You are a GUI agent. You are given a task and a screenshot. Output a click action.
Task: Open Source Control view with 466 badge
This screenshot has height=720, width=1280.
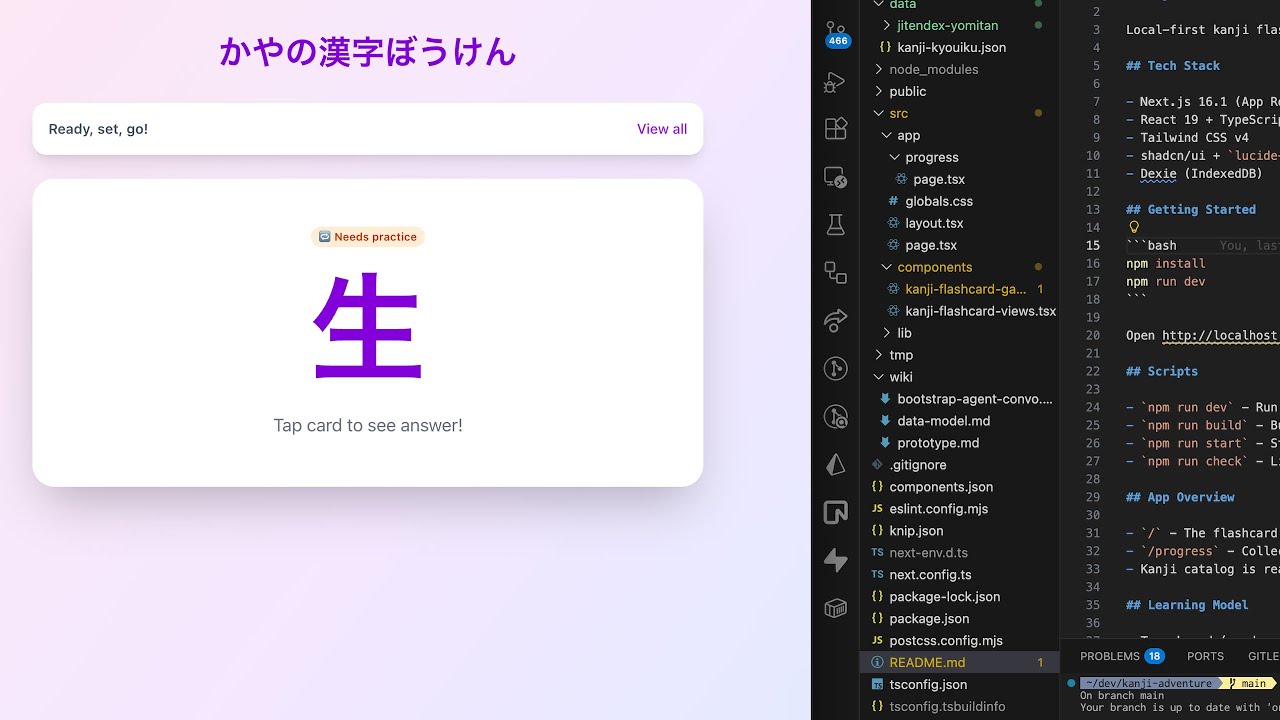pos(836,33)
